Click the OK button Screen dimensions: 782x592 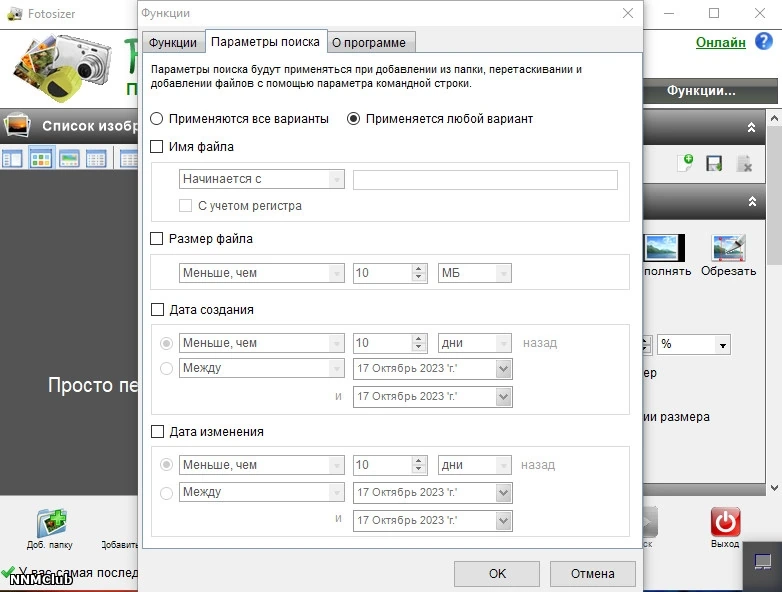pos(497,574)
